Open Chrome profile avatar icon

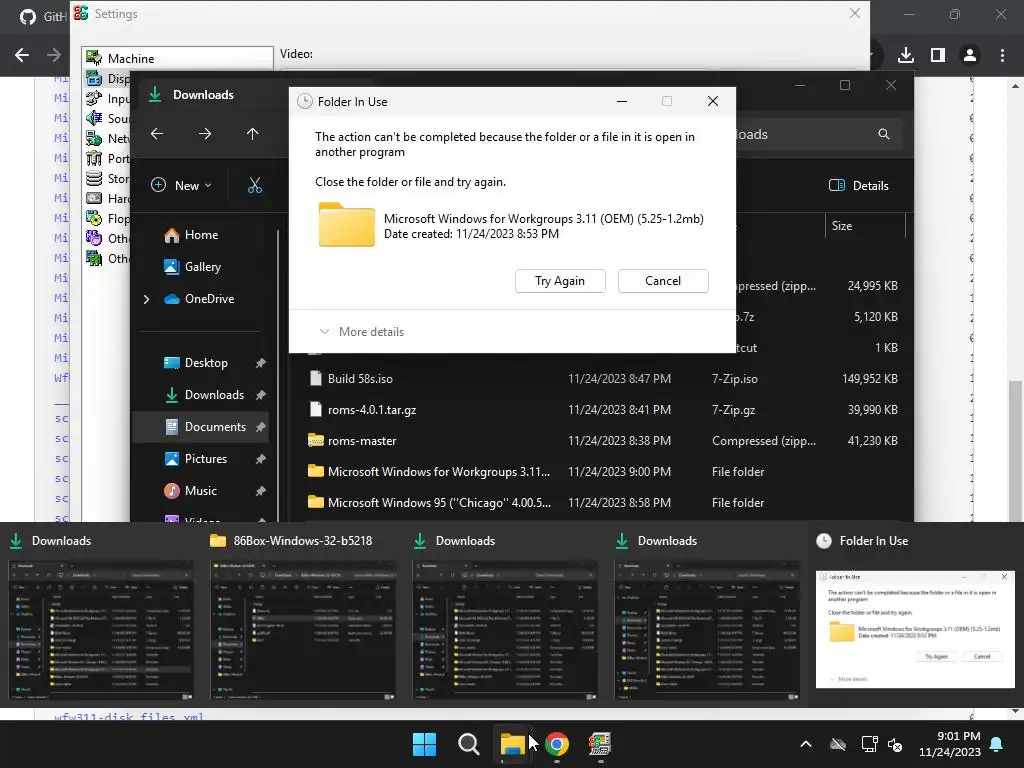point(970,55)
